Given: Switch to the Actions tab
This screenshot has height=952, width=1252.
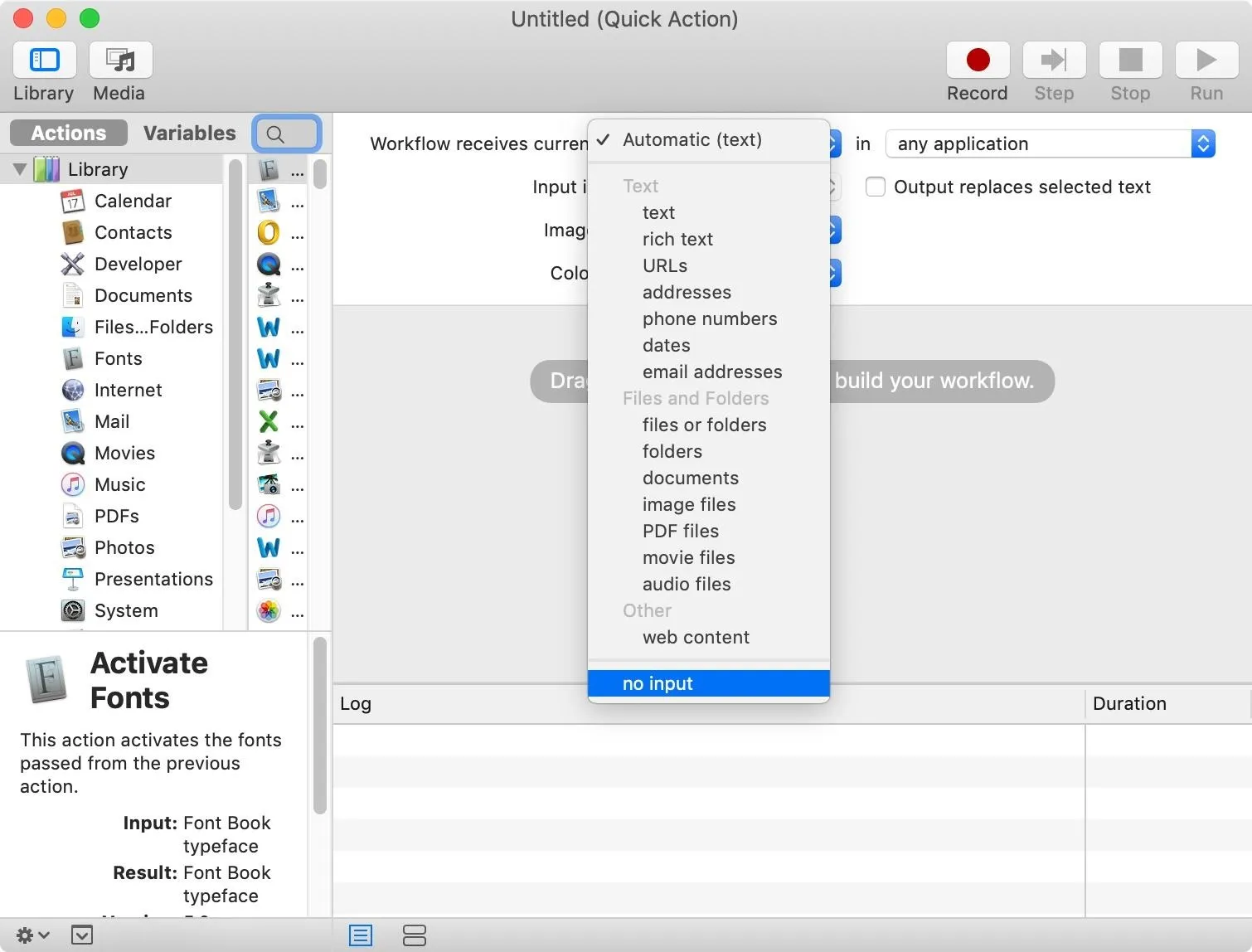Looking at the screenshot, I should coord(69,133).
